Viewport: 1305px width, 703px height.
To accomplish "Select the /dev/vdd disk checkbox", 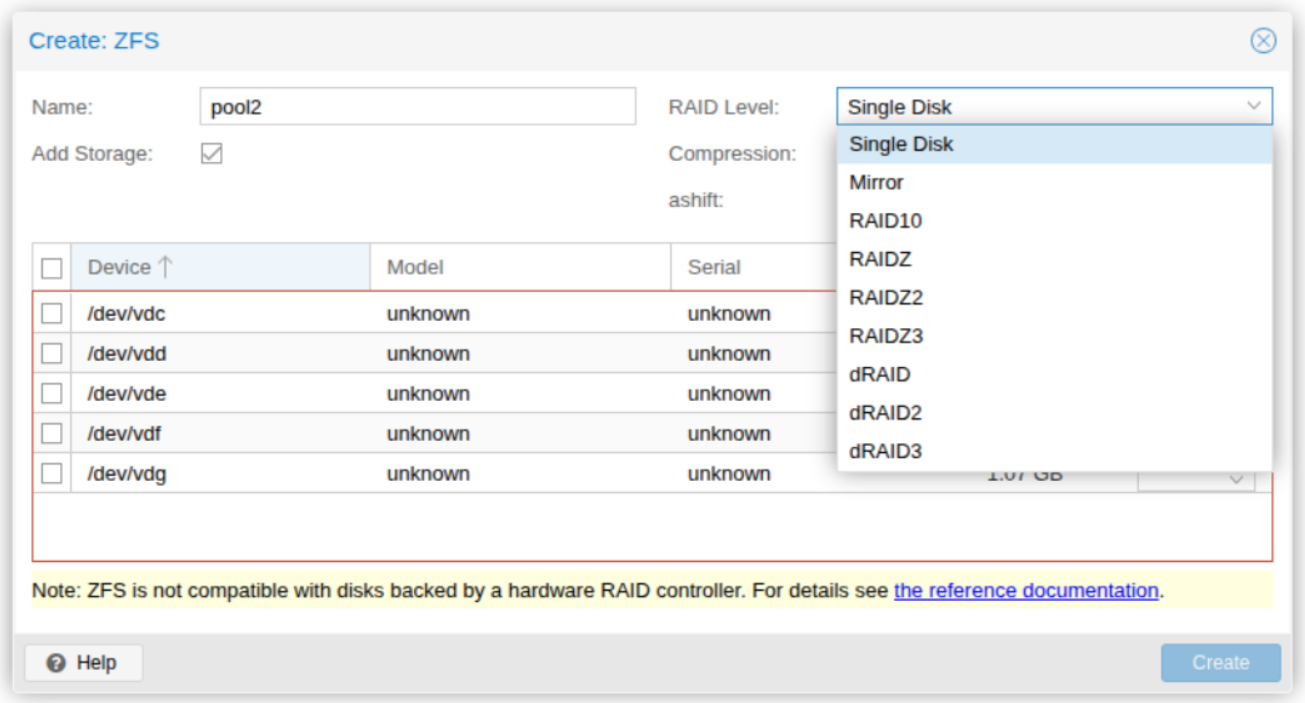I will [x=52, y=354].
